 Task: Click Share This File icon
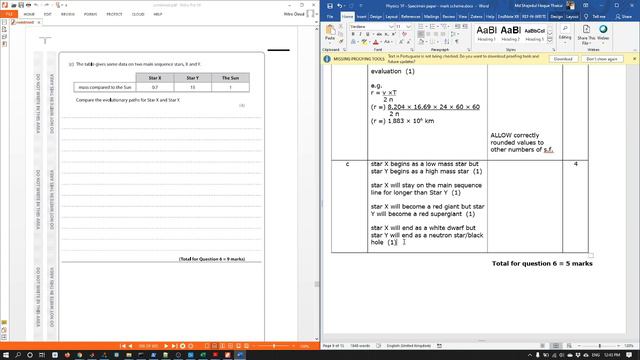(586, 29)
